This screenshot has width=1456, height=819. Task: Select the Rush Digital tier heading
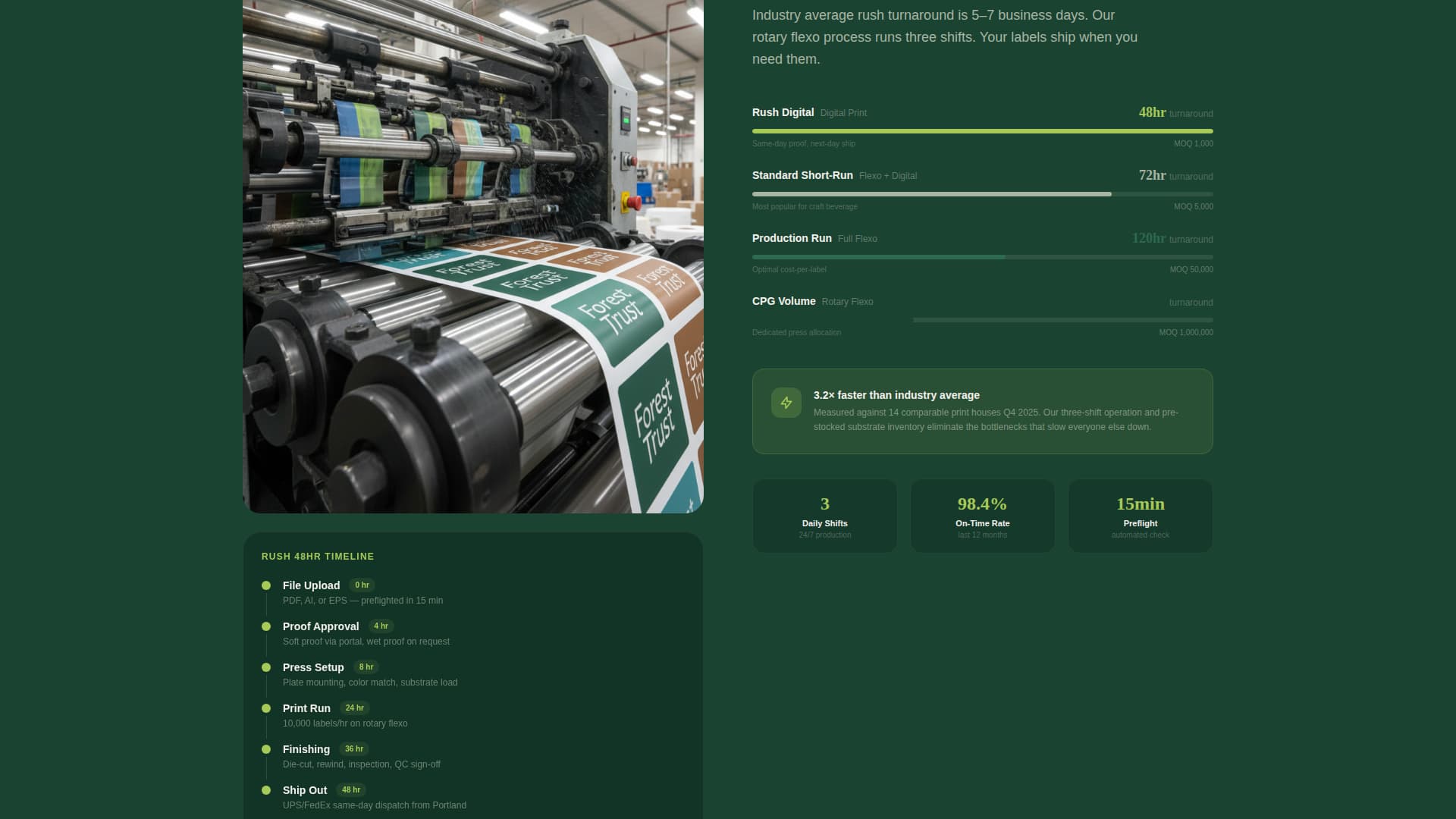(x=783, y=112)
